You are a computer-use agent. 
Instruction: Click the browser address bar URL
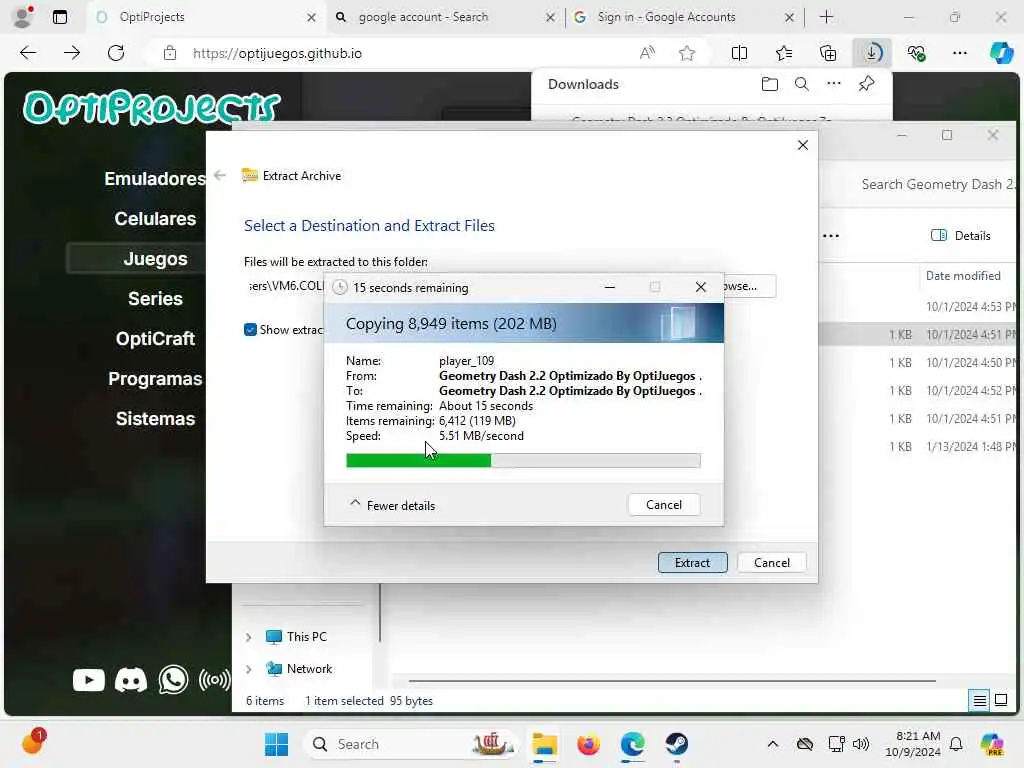(277, 53)
